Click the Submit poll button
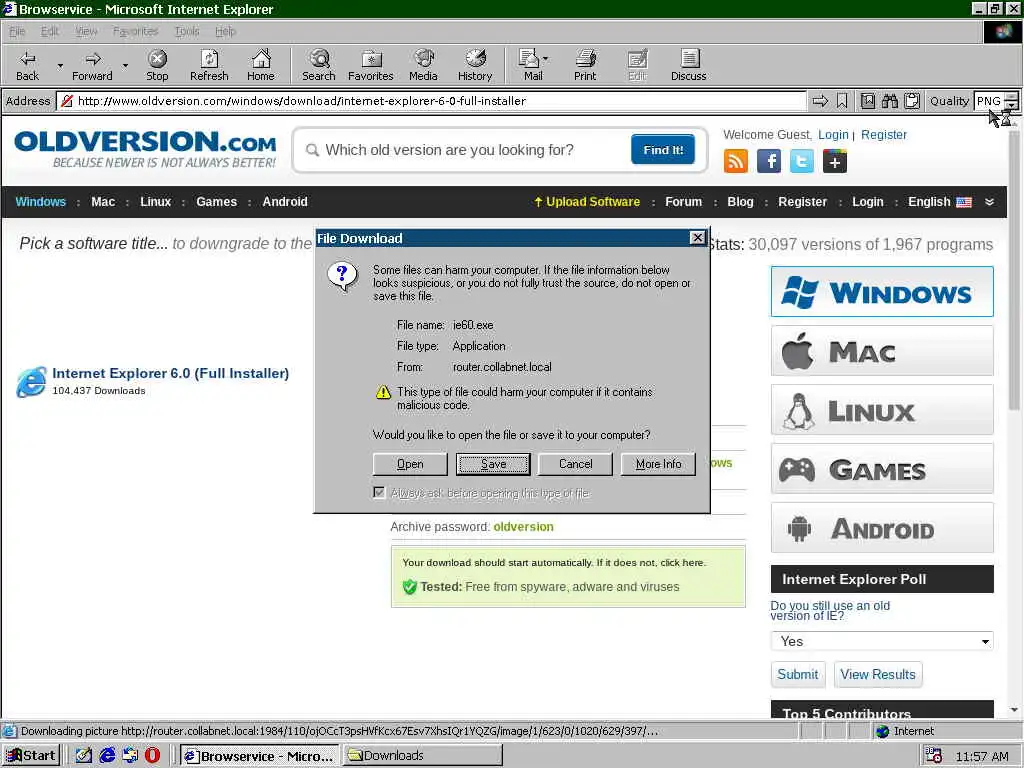Screen dimensions: 1024x768 (798, 674)
